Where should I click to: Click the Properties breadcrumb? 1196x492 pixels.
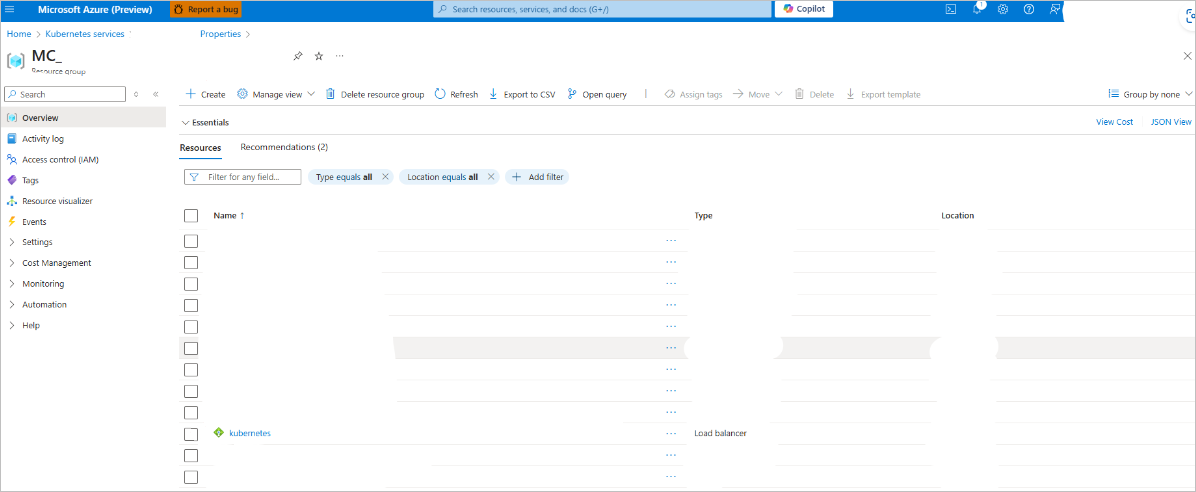pos(220,34)
